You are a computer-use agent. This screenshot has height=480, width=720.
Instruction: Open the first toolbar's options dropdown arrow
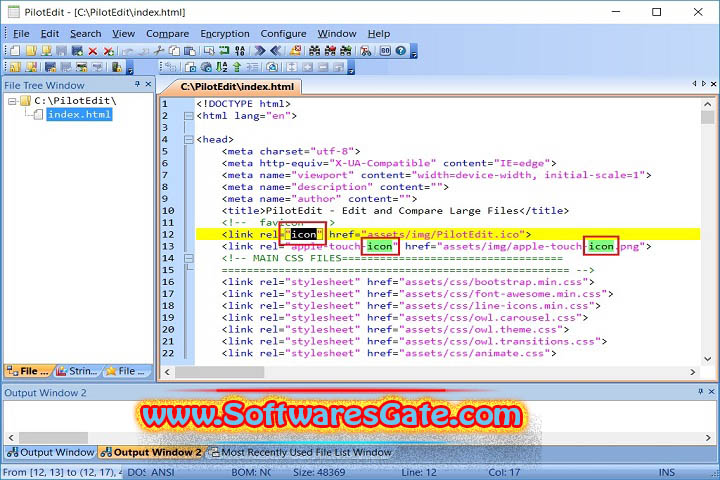tap(414, 53)
